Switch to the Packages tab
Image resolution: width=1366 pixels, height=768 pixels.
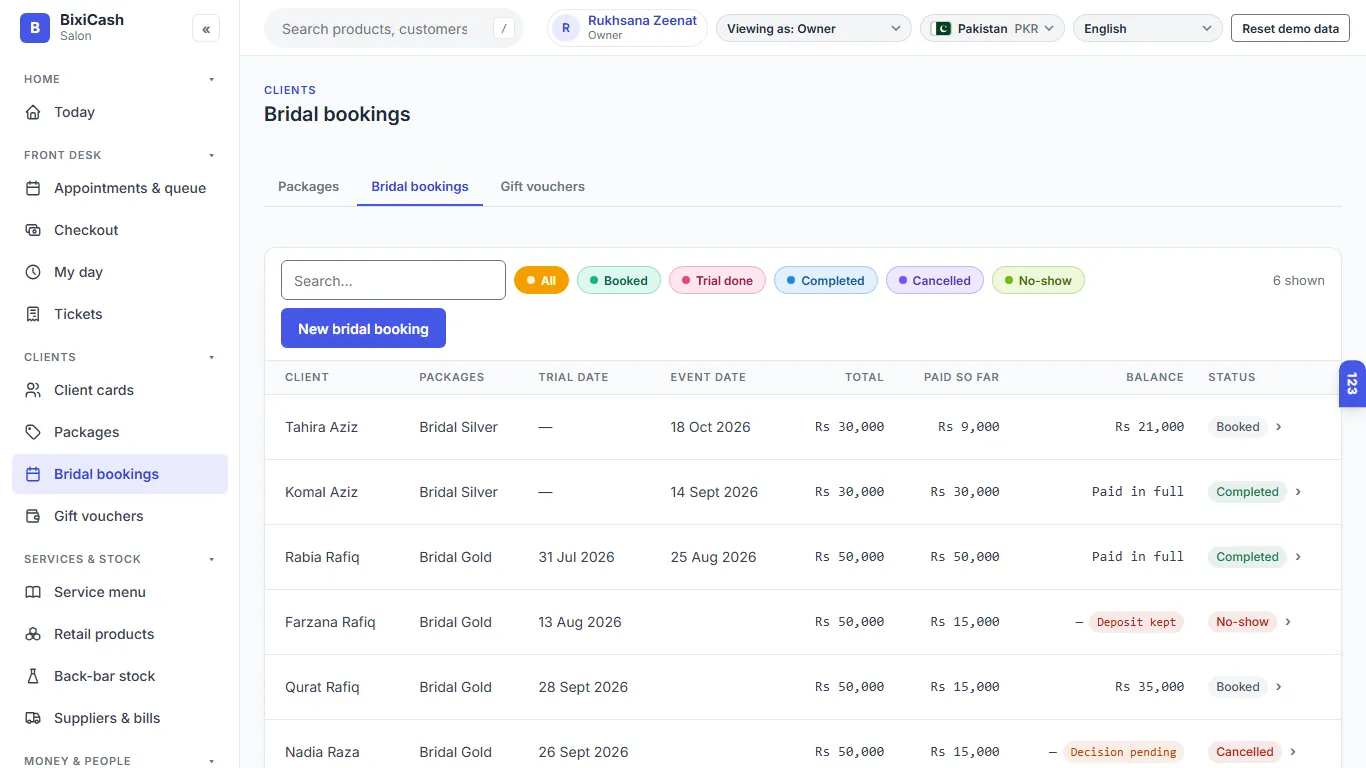click(308, 187)
